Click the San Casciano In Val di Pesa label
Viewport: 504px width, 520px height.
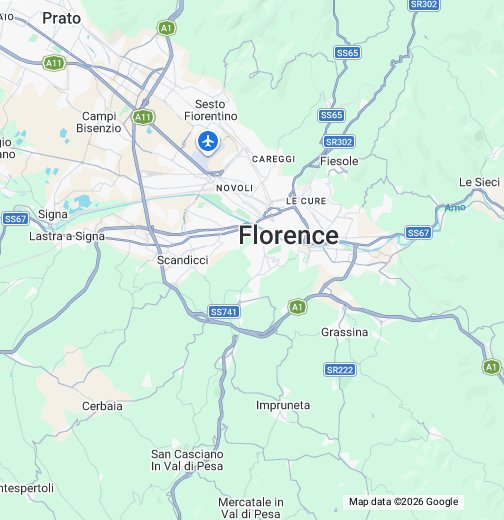187,460
